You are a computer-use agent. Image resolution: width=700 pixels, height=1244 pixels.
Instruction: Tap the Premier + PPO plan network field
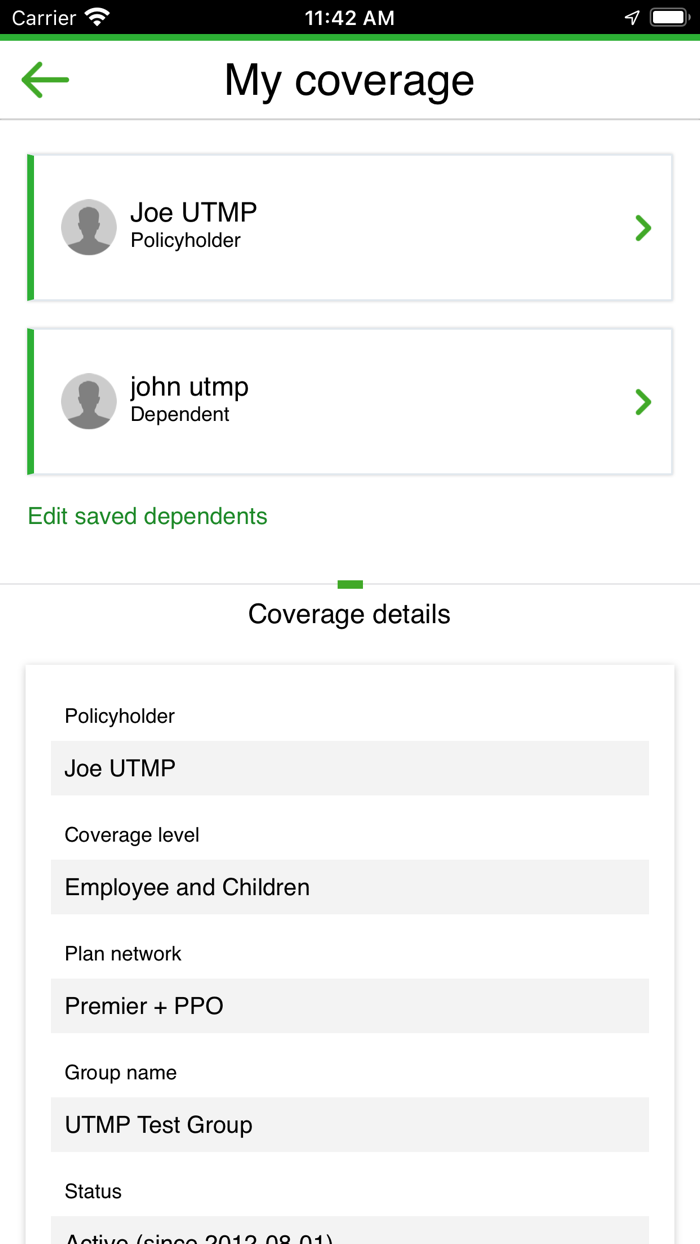tap(349, 1006)
